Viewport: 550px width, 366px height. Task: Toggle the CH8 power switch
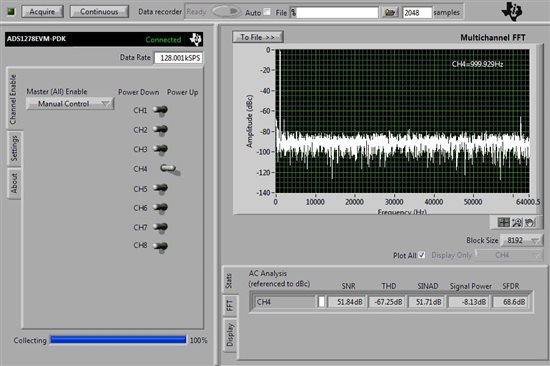click(161, 246)
